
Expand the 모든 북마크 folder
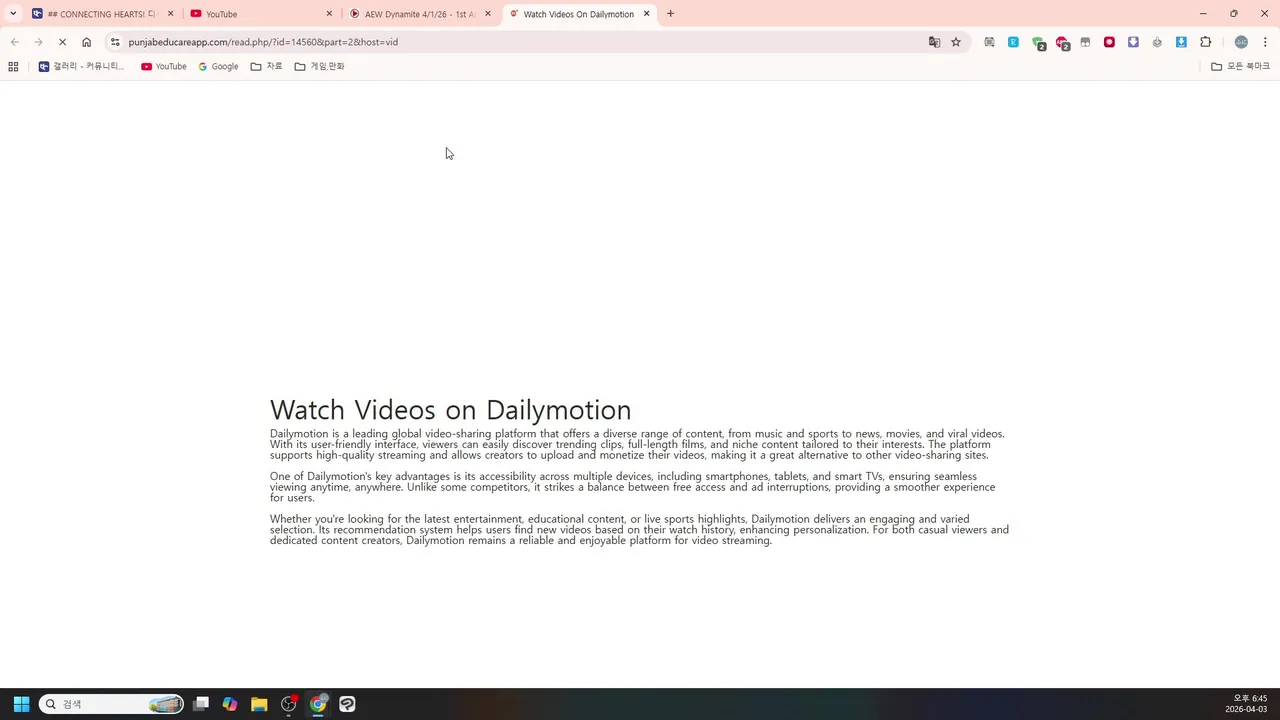click(x=1240, y=66)
